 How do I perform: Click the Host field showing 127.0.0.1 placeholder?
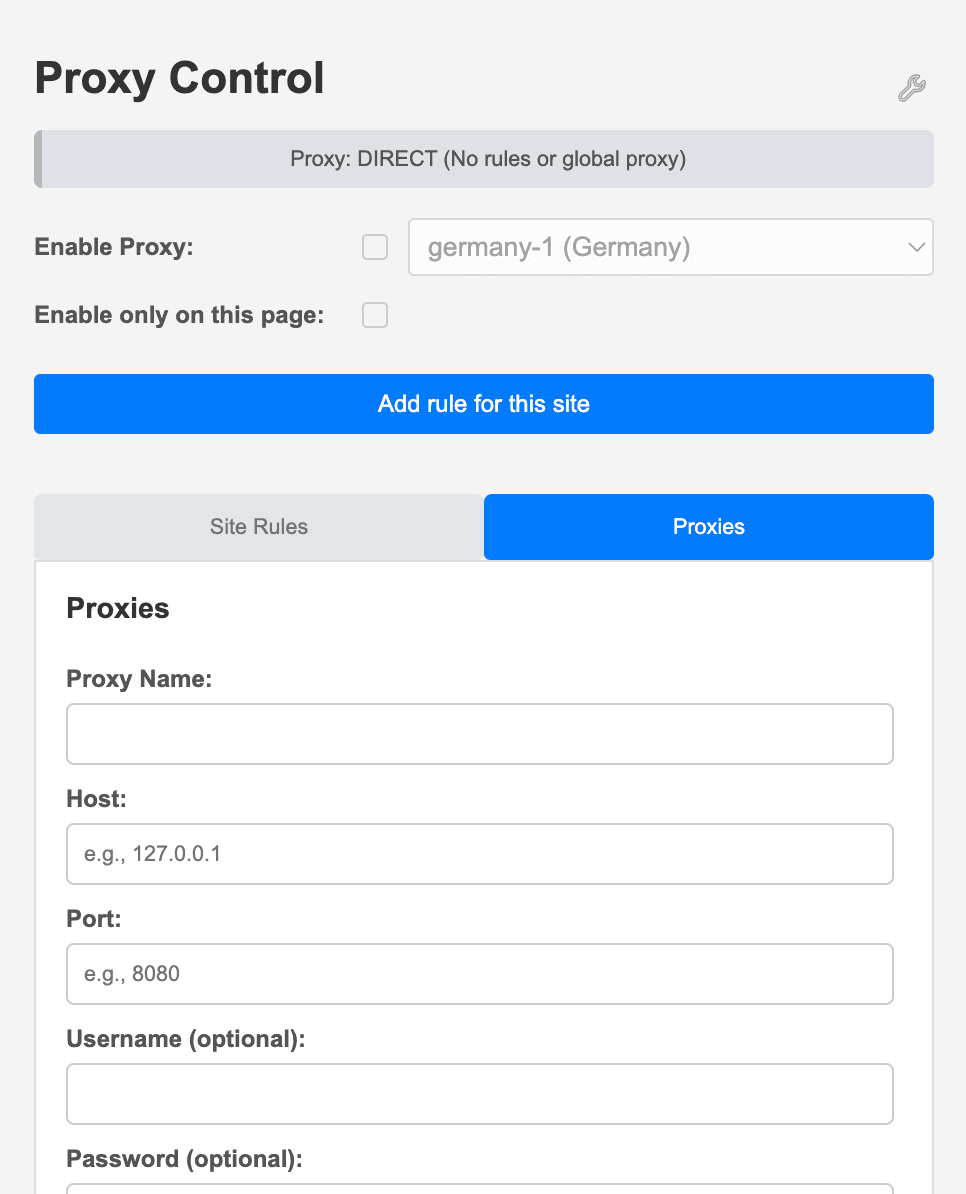(480, 853)
